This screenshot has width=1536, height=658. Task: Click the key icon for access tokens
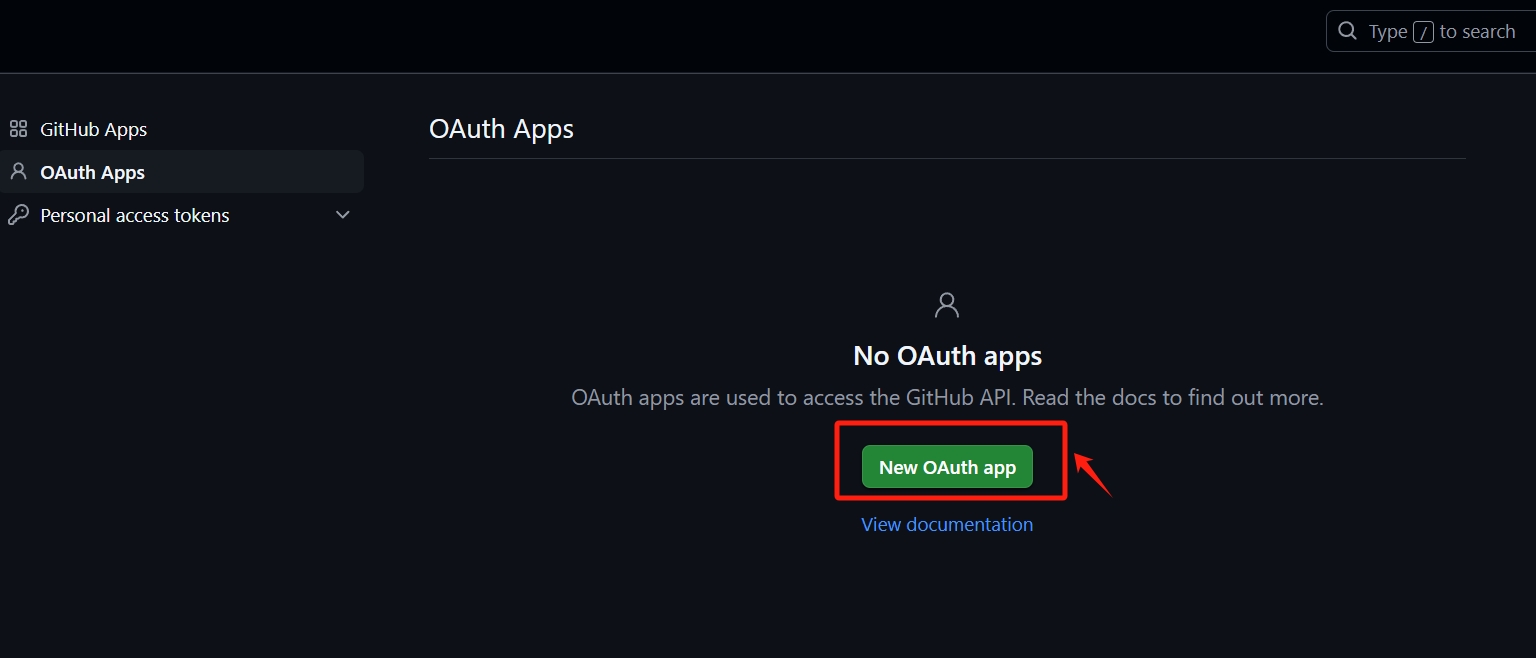pos(18,215)
